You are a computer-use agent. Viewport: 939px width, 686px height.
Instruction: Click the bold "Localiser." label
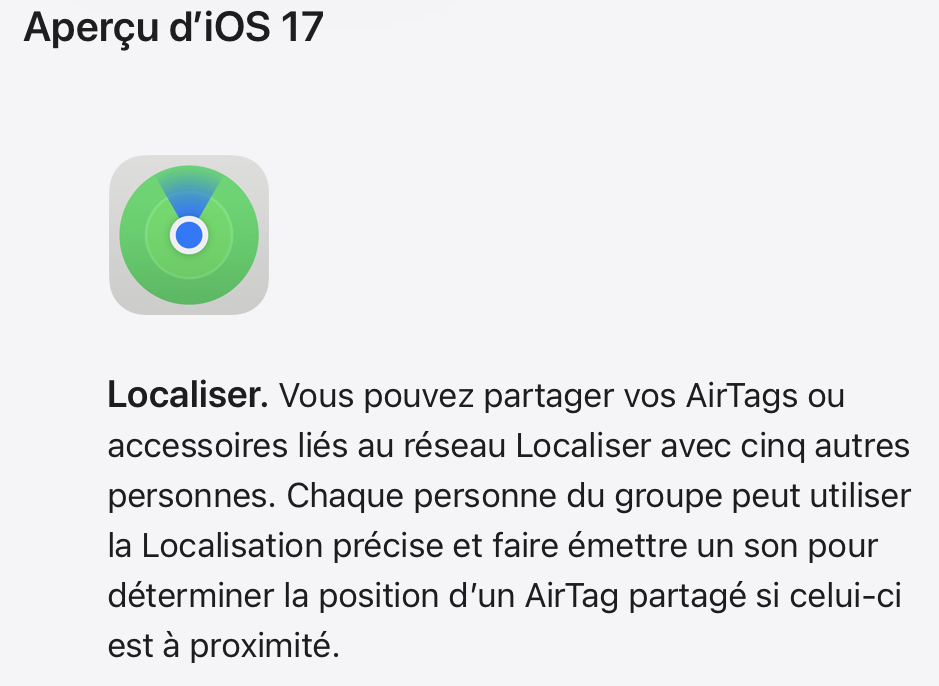188,396
